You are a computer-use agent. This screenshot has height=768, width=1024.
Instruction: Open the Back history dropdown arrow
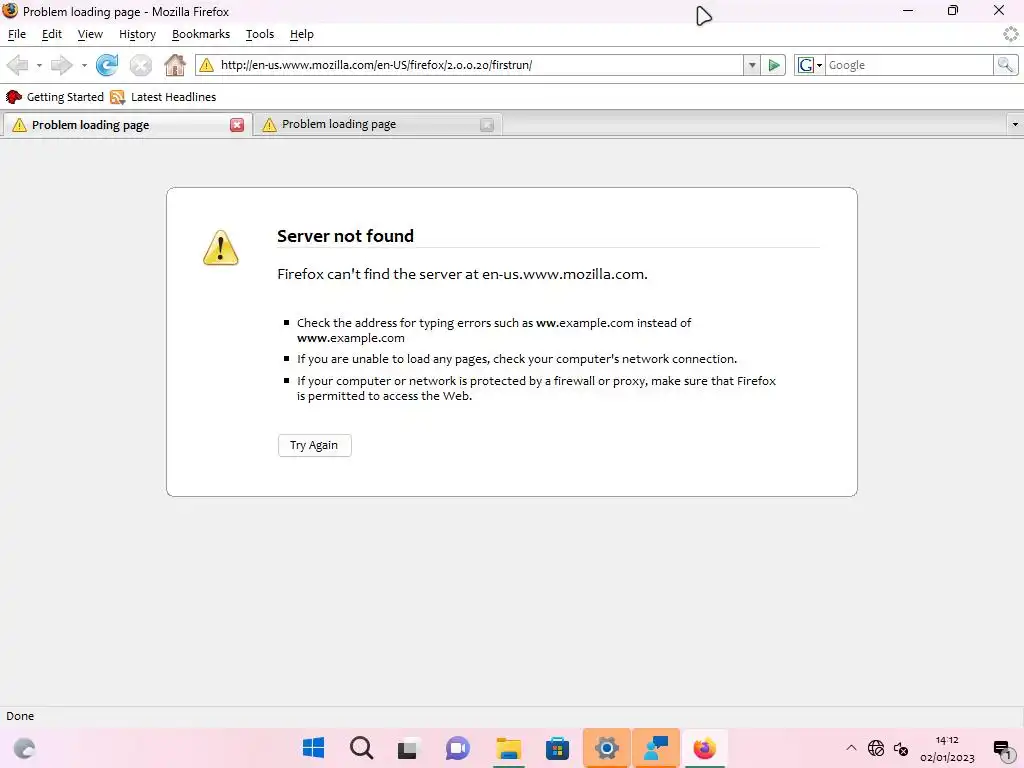pos(39,65)
